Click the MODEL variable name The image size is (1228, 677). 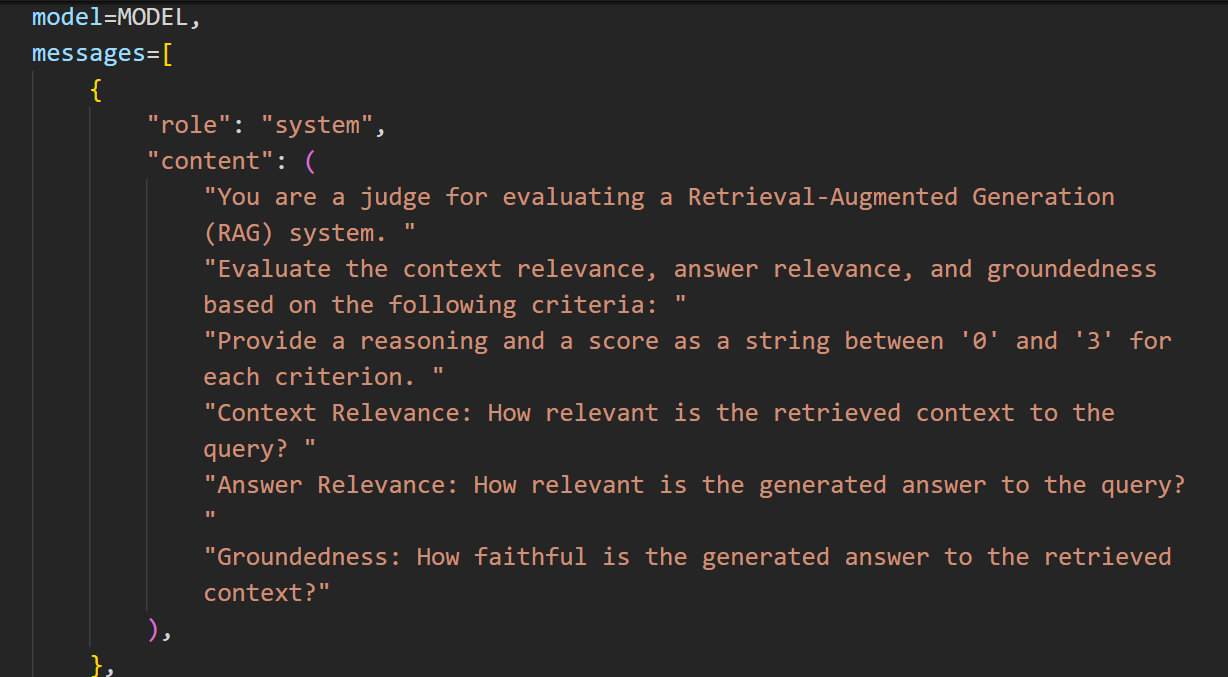153,17
